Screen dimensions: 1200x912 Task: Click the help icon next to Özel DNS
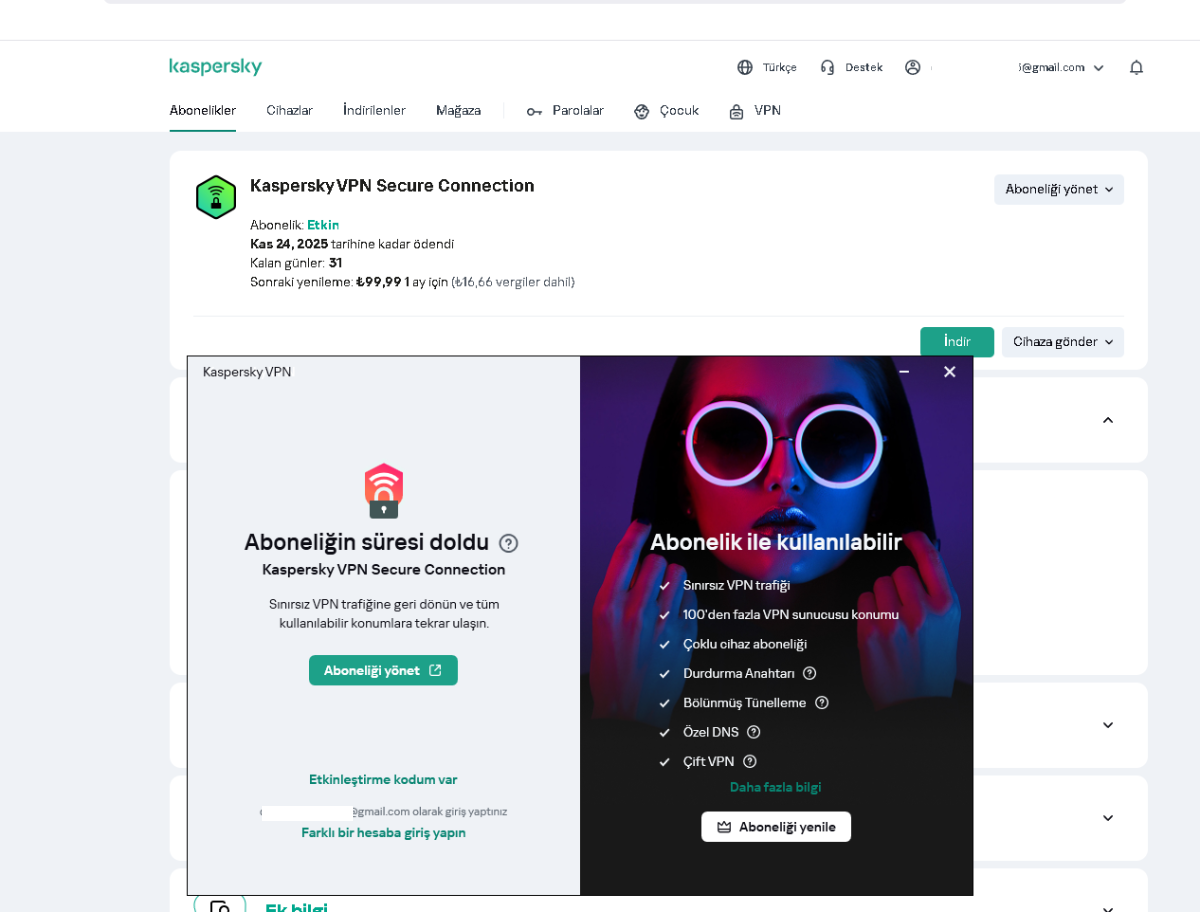coord(754,732)
